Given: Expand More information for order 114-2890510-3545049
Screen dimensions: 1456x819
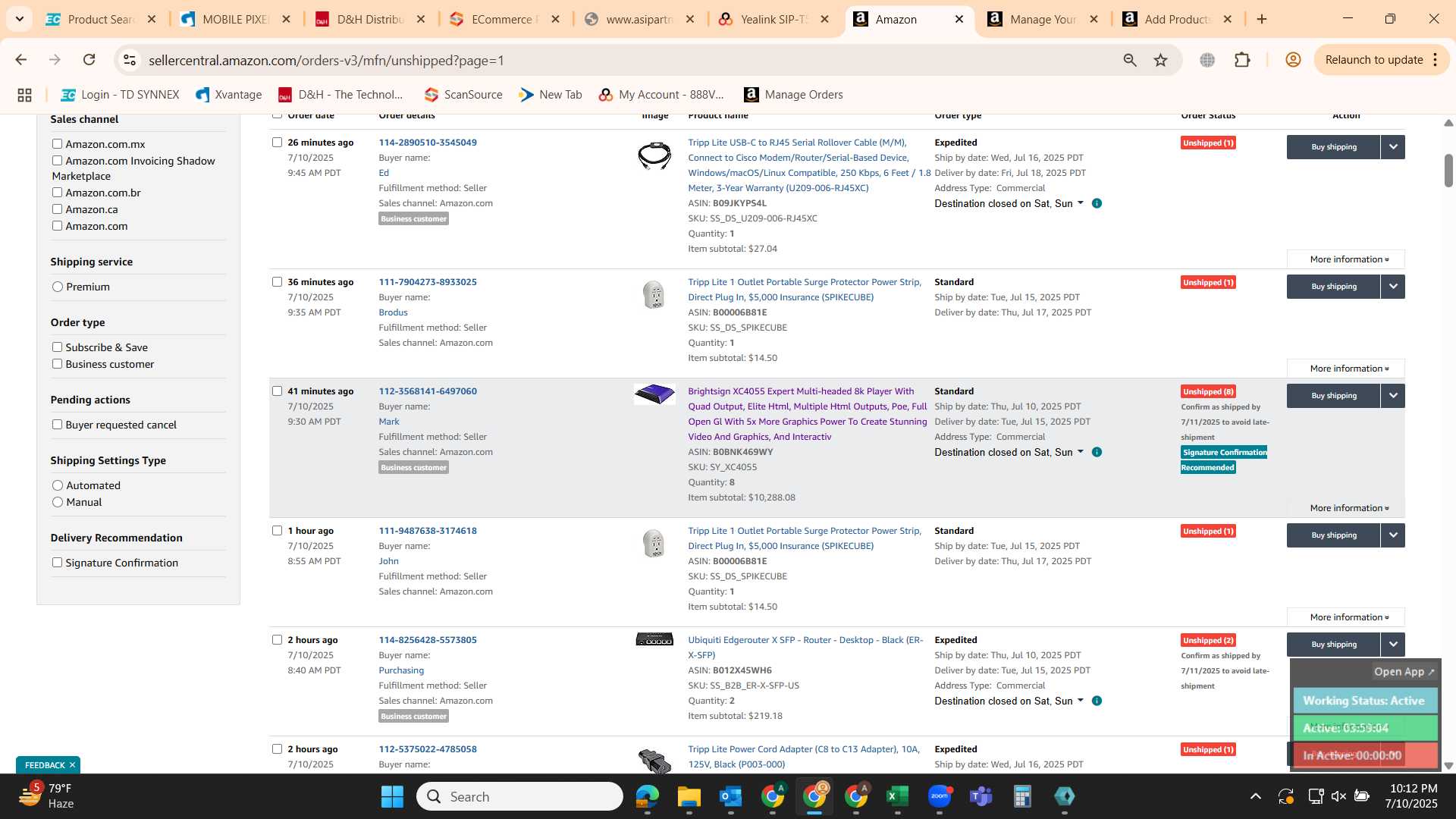Looking at the screenshot, I should point(1346,259).
